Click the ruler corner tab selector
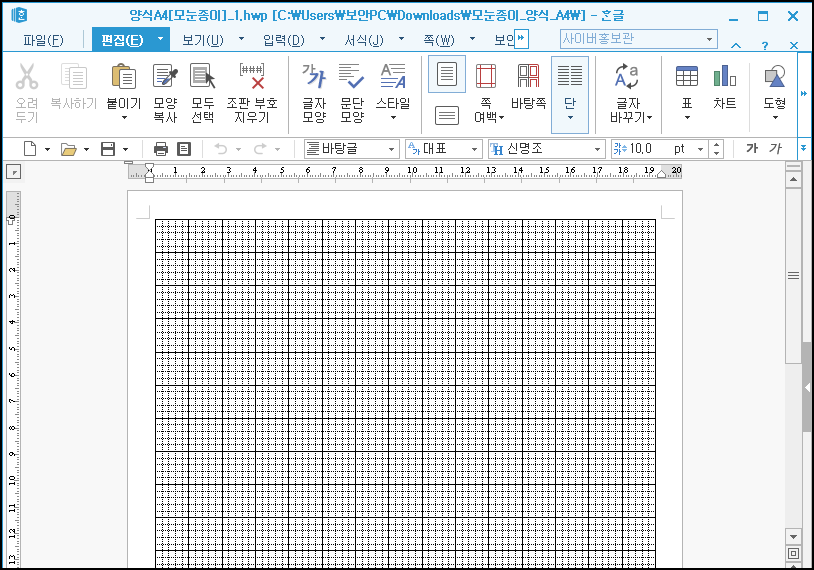The image size is (814, 570). [13, 171]
